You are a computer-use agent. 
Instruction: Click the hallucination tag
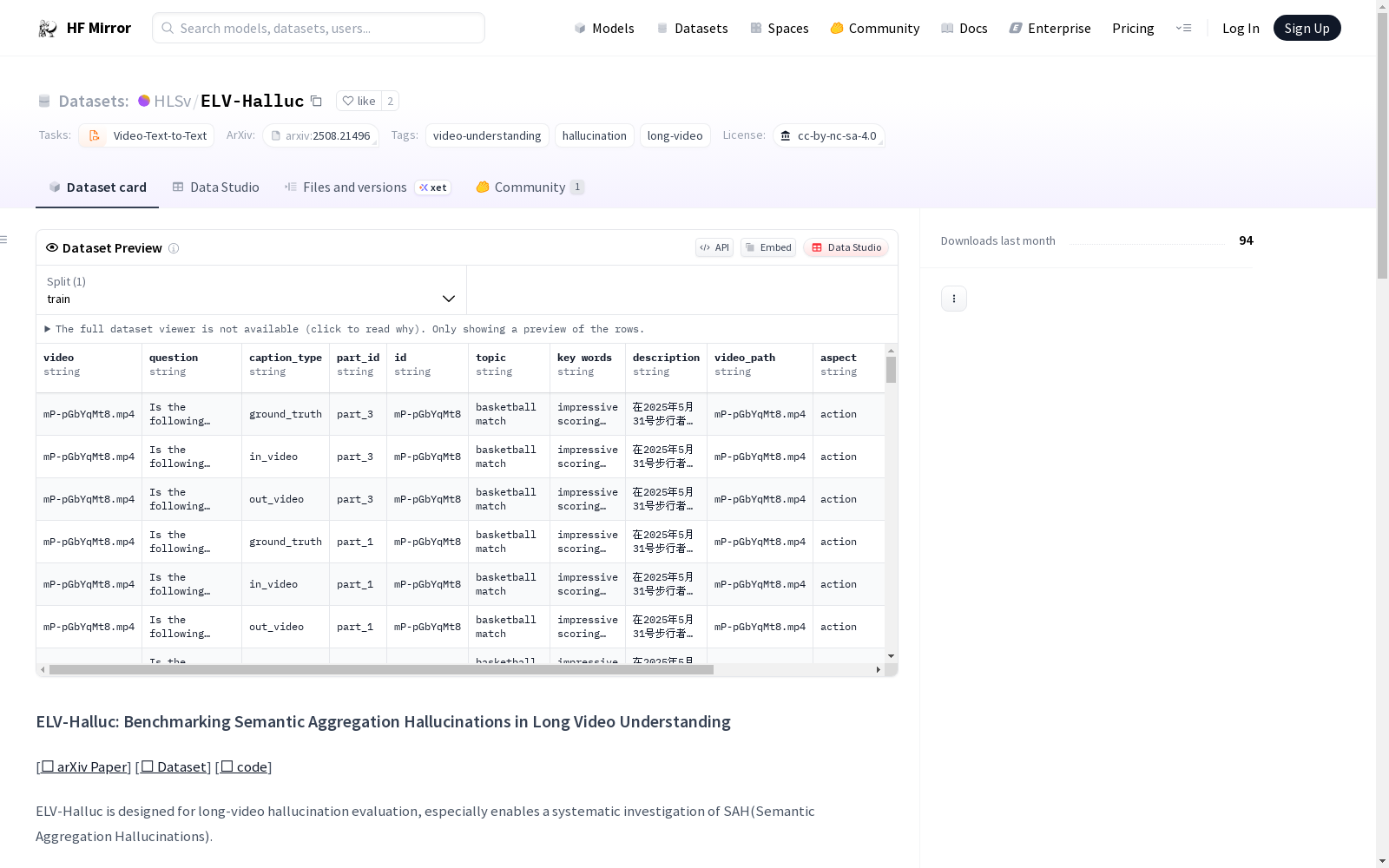pos(595,135)
